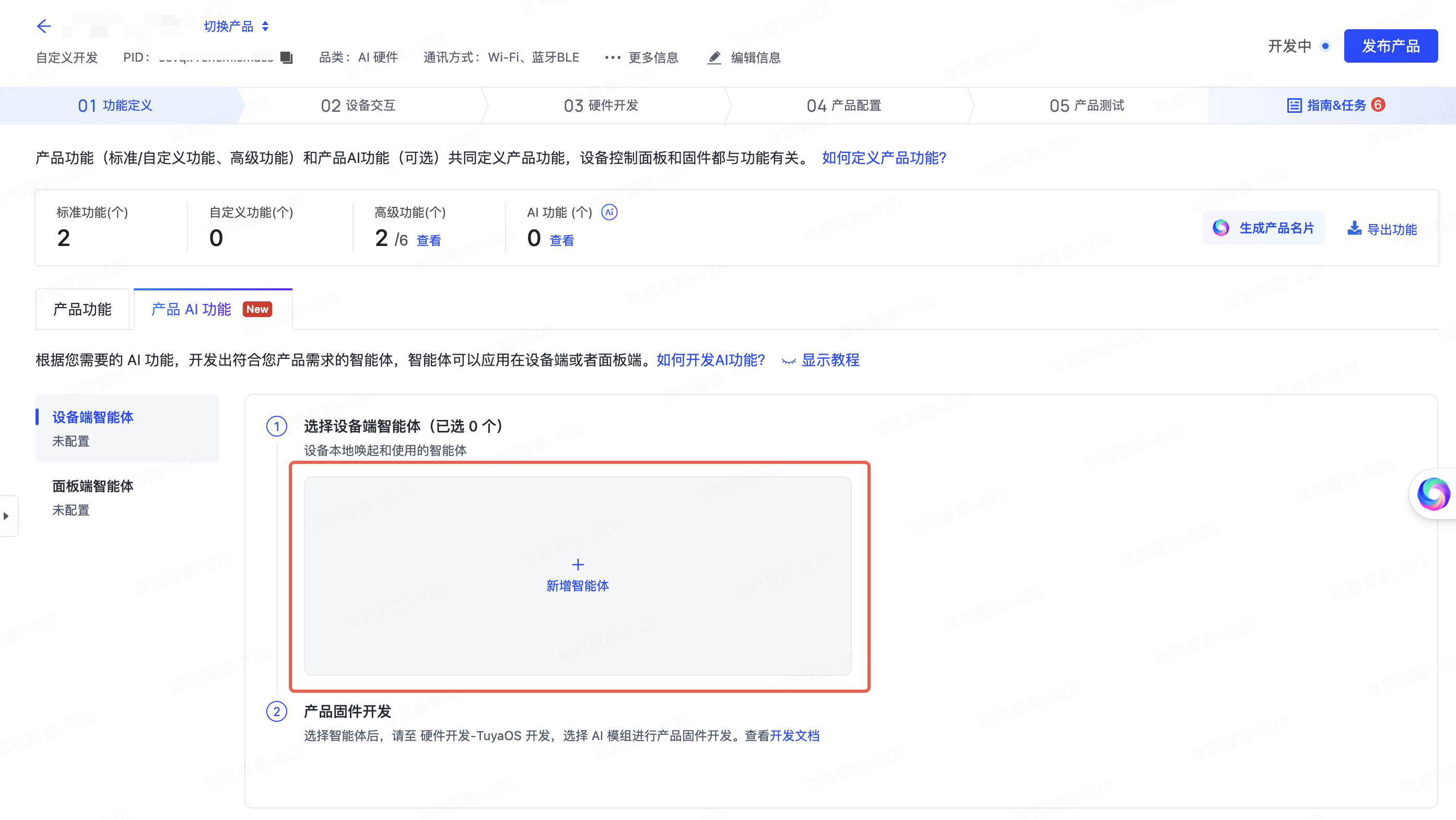Viewport: 1456px width, 820px height.
Task: Select 面板端智能体 in the side list
Action: pyautogui.click(x=127, y=497)
